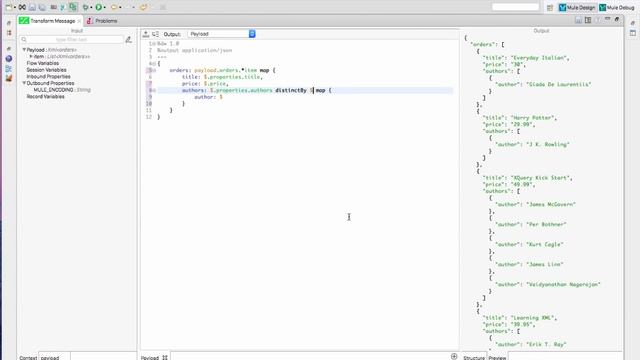Close the Transform Message tab
640x360 pixels.
coord(79,21)
